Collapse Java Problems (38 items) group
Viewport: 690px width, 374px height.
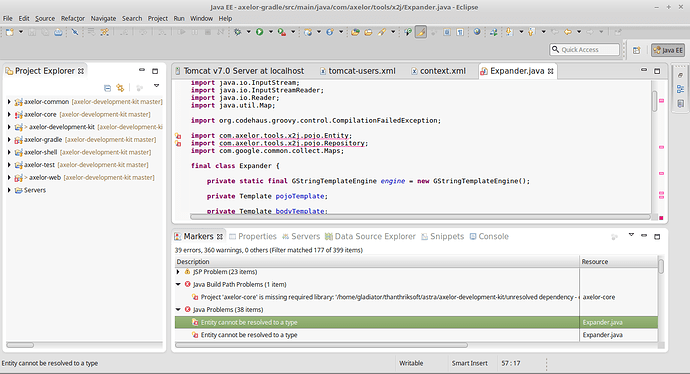coord(178,310)
